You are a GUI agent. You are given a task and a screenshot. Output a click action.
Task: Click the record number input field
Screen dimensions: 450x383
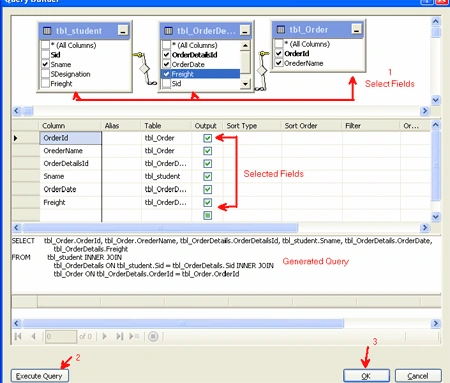click(61, 336)
